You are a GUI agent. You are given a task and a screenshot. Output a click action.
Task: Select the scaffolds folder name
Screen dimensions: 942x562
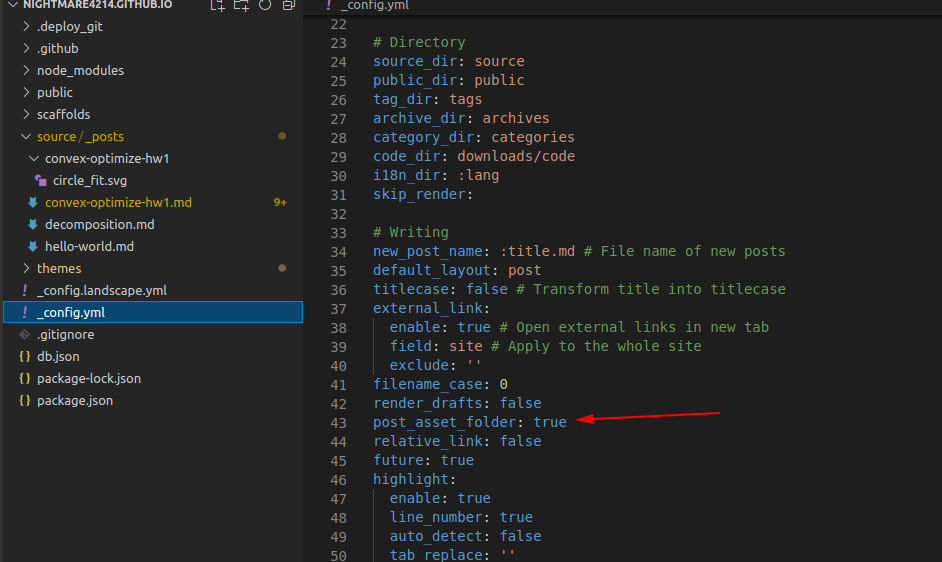click(x=64, y=114)
